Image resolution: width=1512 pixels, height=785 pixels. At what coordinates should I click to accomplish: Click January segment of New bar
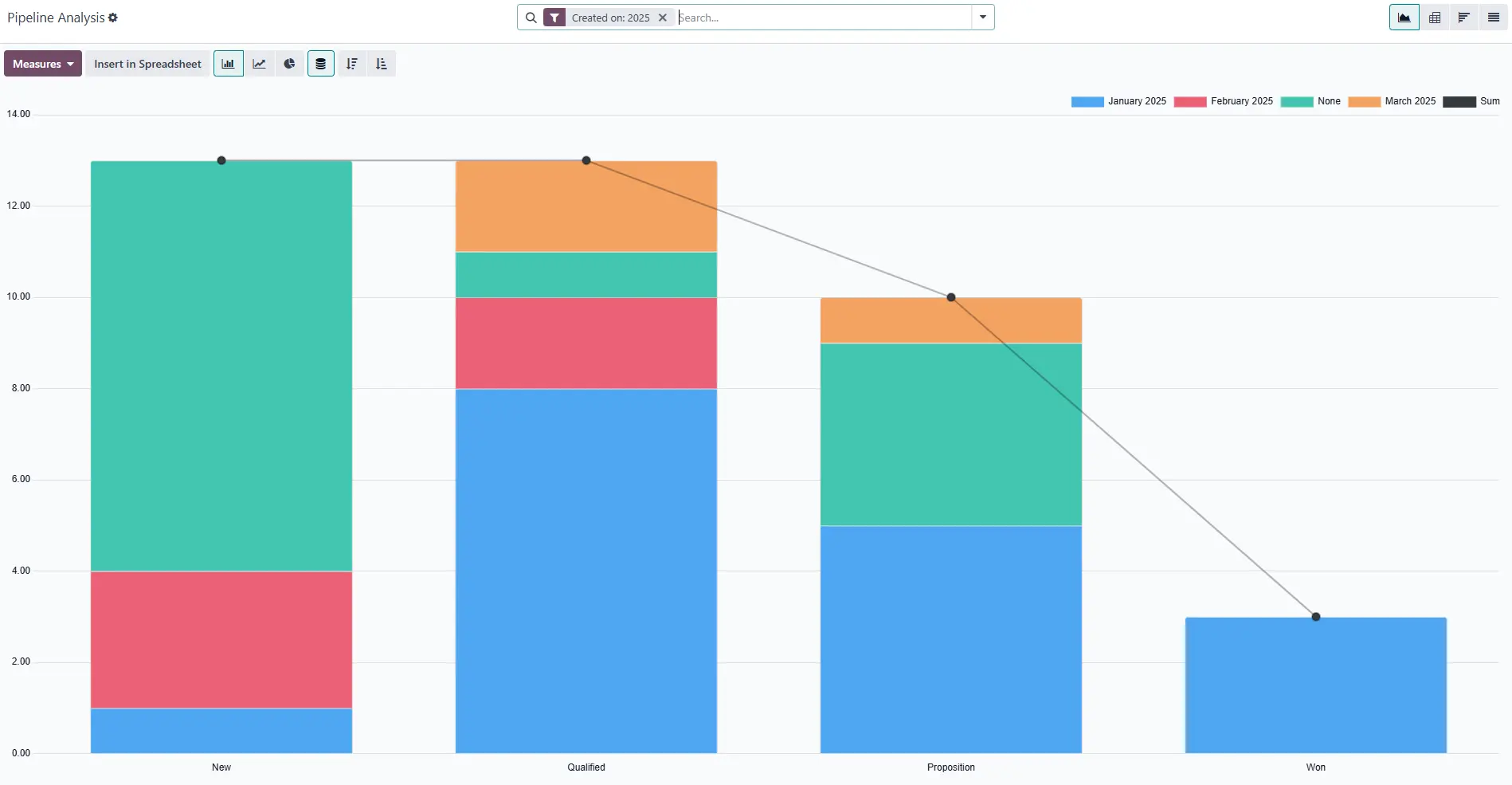[221, 731]
